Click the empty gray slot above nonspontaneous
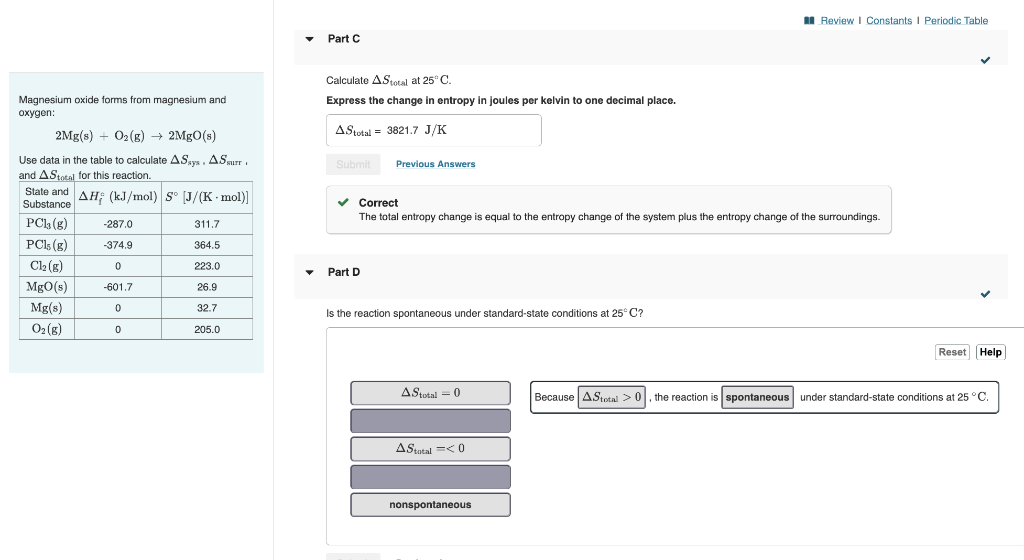 pos(430,477)
